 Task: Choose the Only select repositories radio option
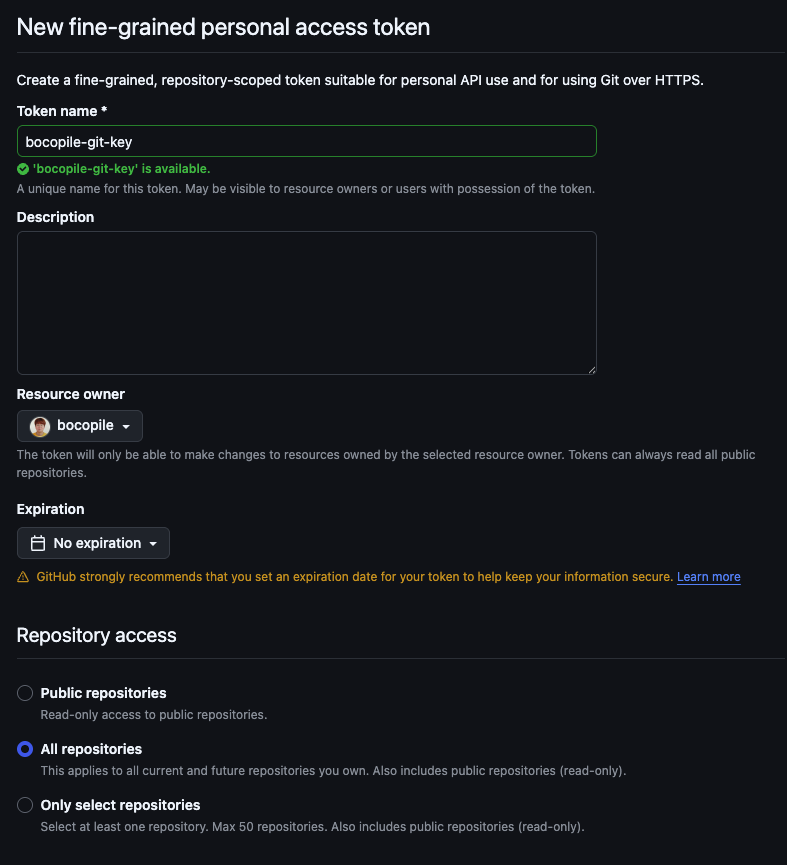coord(25,805)
